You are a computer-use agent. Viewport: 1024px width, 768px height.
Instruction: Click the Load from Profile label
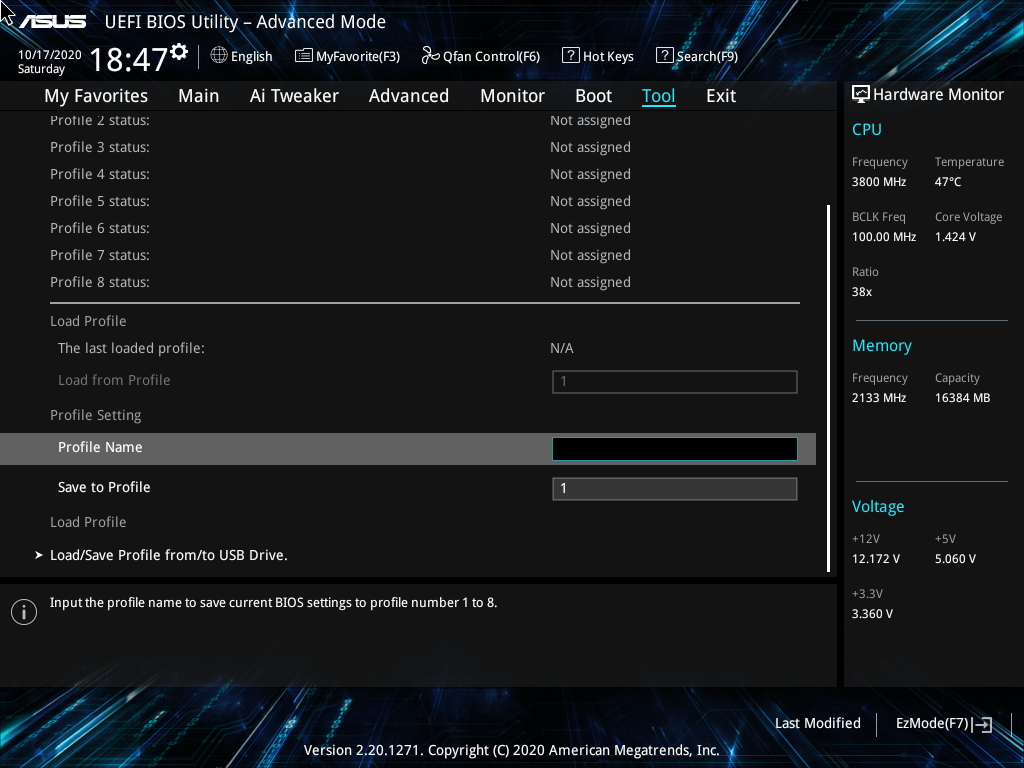click(x=114, y=380)
